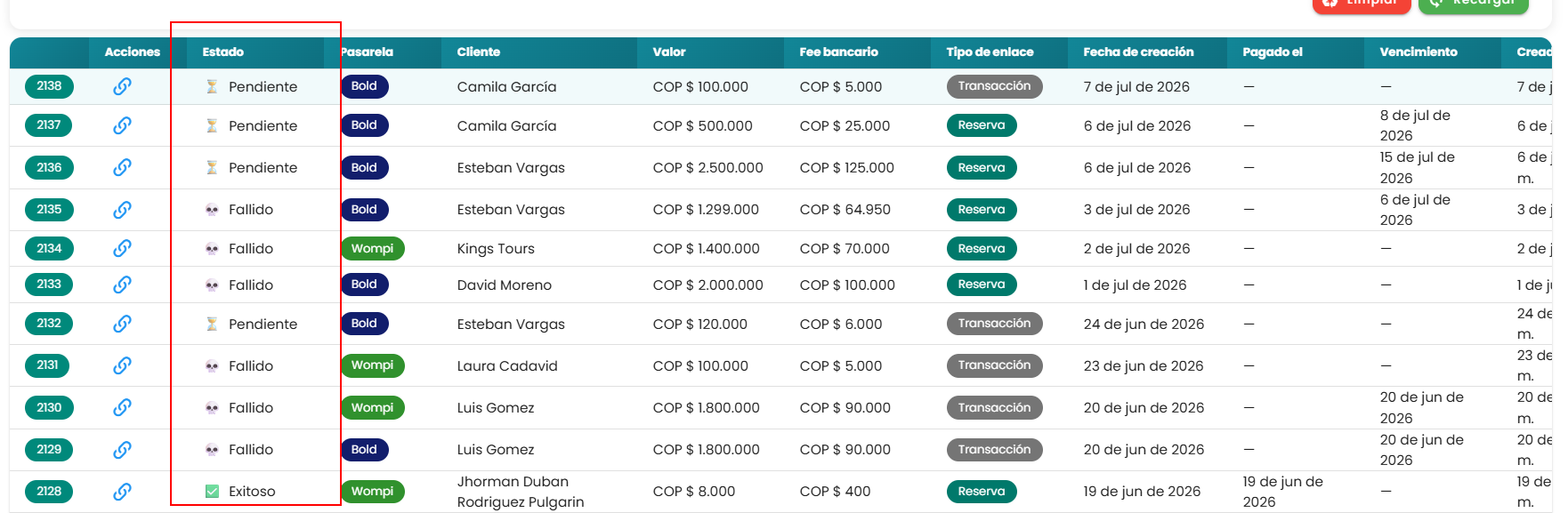Viewport: 1568px width, 513px height.
Task: Select the Reserva tag on row 2136
Action: coord(982,168)
